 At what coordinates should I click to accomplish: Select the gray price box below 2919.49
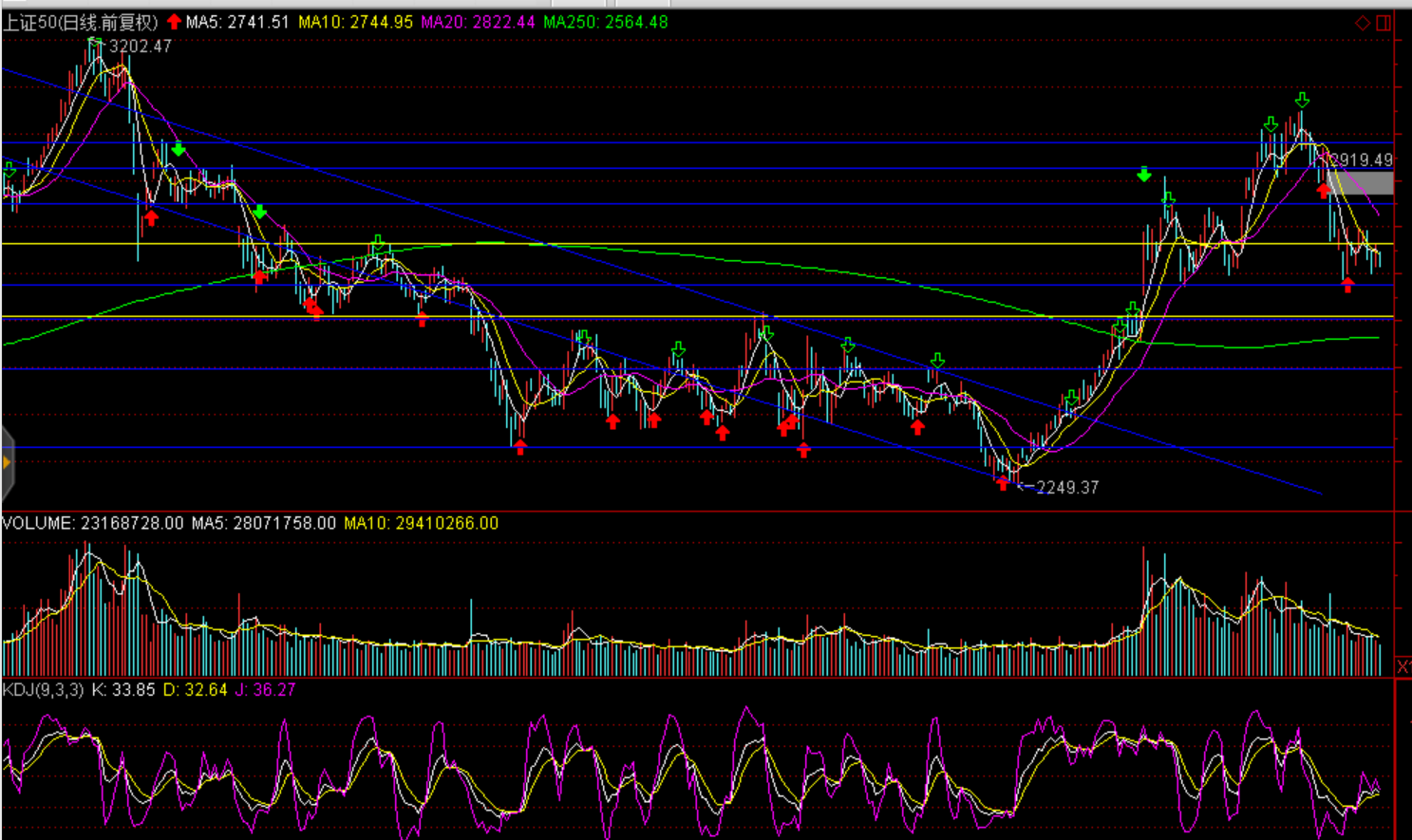pyautogui.click(x=1360, y=183)
